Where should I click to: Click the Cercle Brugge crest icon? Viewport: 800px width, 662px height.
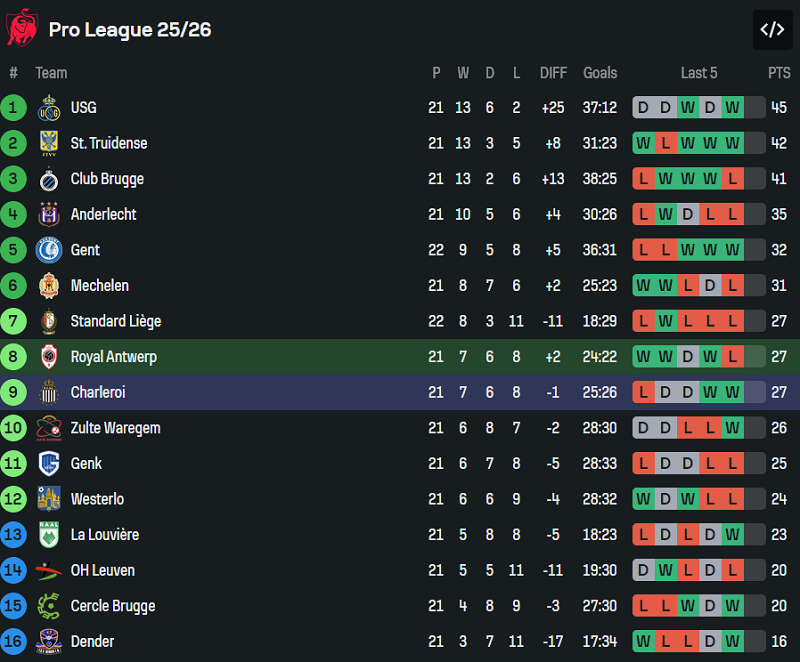point(49,606)
